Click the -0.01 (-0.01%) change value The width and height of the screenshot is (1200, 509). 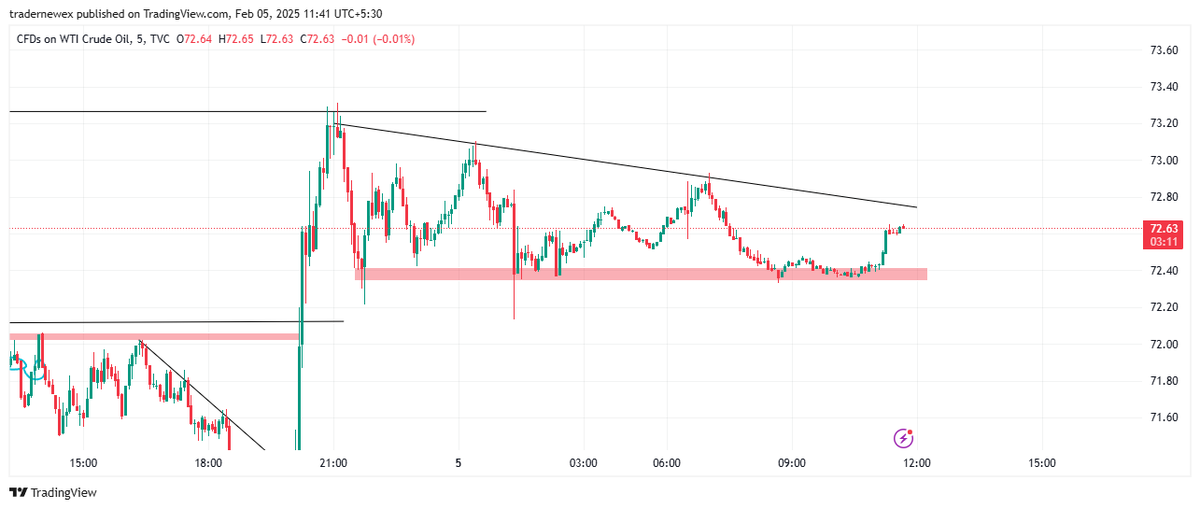pyautogui.click(x=378, y=39)
